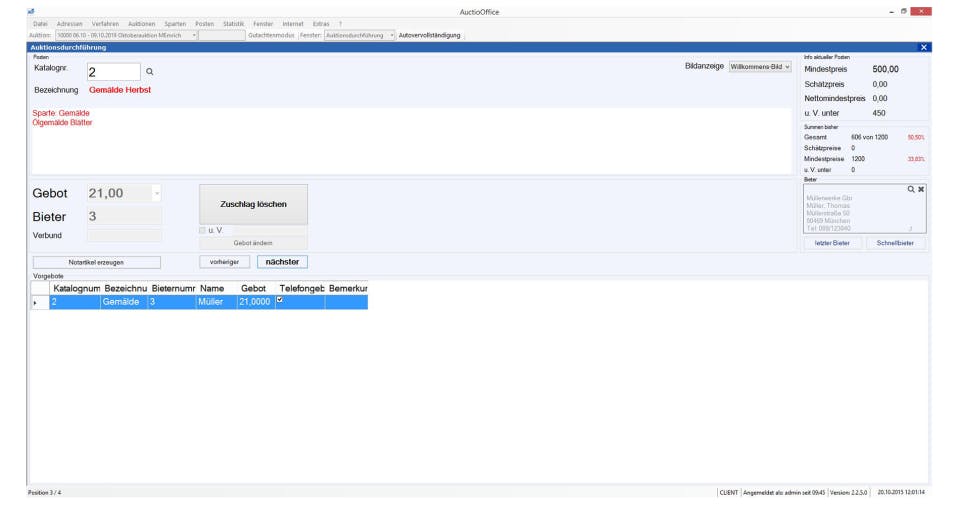The width and height of the screenshot is (960, 505).
Task: Open the Adressen menu
Action: 69,24
